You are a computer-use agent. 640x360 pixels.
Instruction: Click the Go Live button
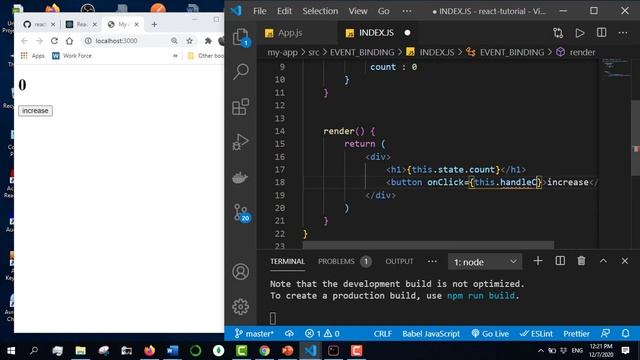(490, 333)
